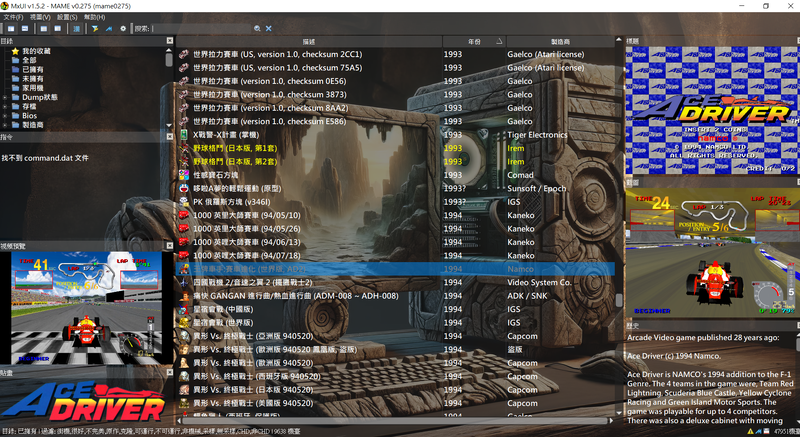Click icon of 四國戰機 2/音速之翼 2 row
The image size is (800, 437).
pos(184,282)
